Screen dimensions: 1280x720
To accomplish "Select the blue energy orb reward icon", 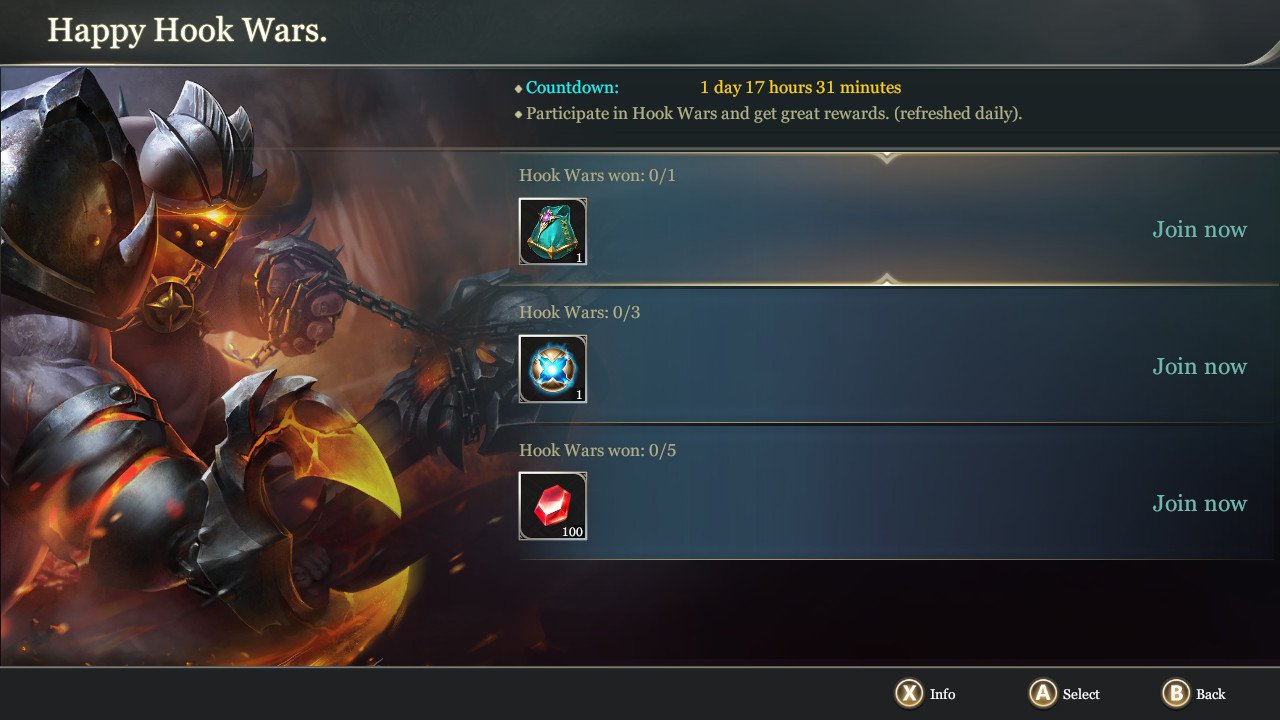I will 552,368.
